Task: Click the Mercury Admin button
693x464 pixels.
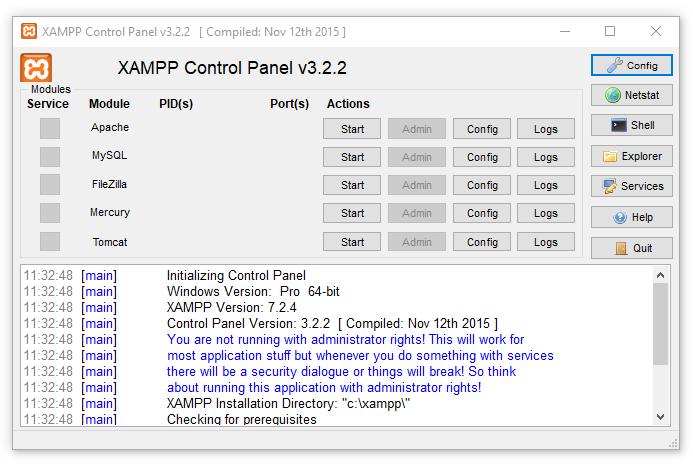Action: click(417, 213)
